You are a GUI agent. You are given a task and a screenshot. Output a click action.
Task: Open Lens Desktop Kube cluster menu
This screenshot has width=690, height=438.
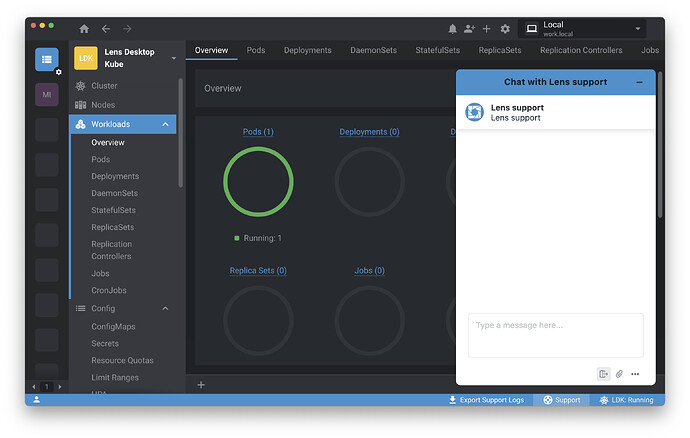click(x=173, y=58)
